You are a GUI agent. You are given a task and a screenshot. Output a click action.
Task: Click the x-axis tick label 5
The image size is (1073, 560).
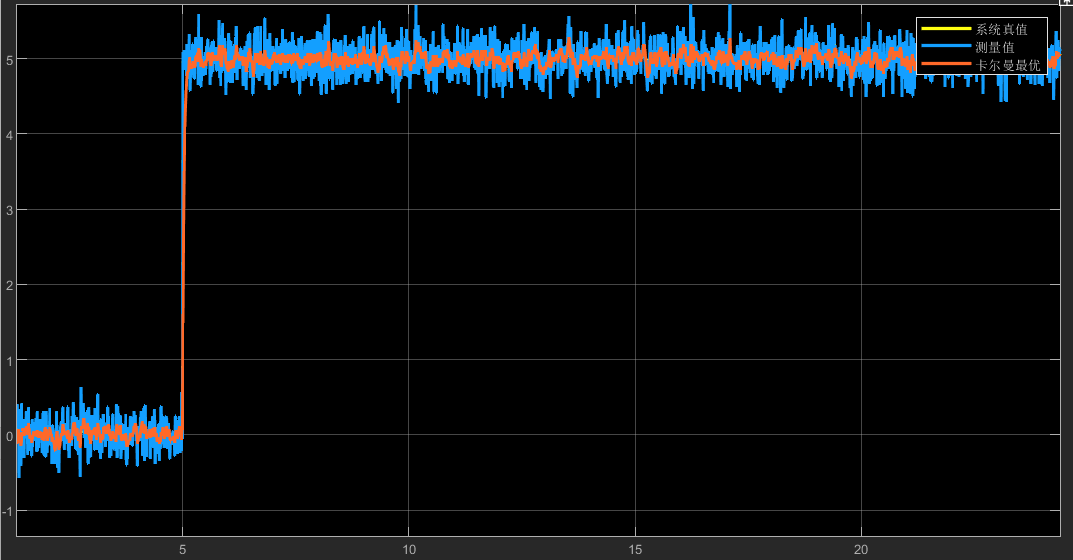click(183, 550)
